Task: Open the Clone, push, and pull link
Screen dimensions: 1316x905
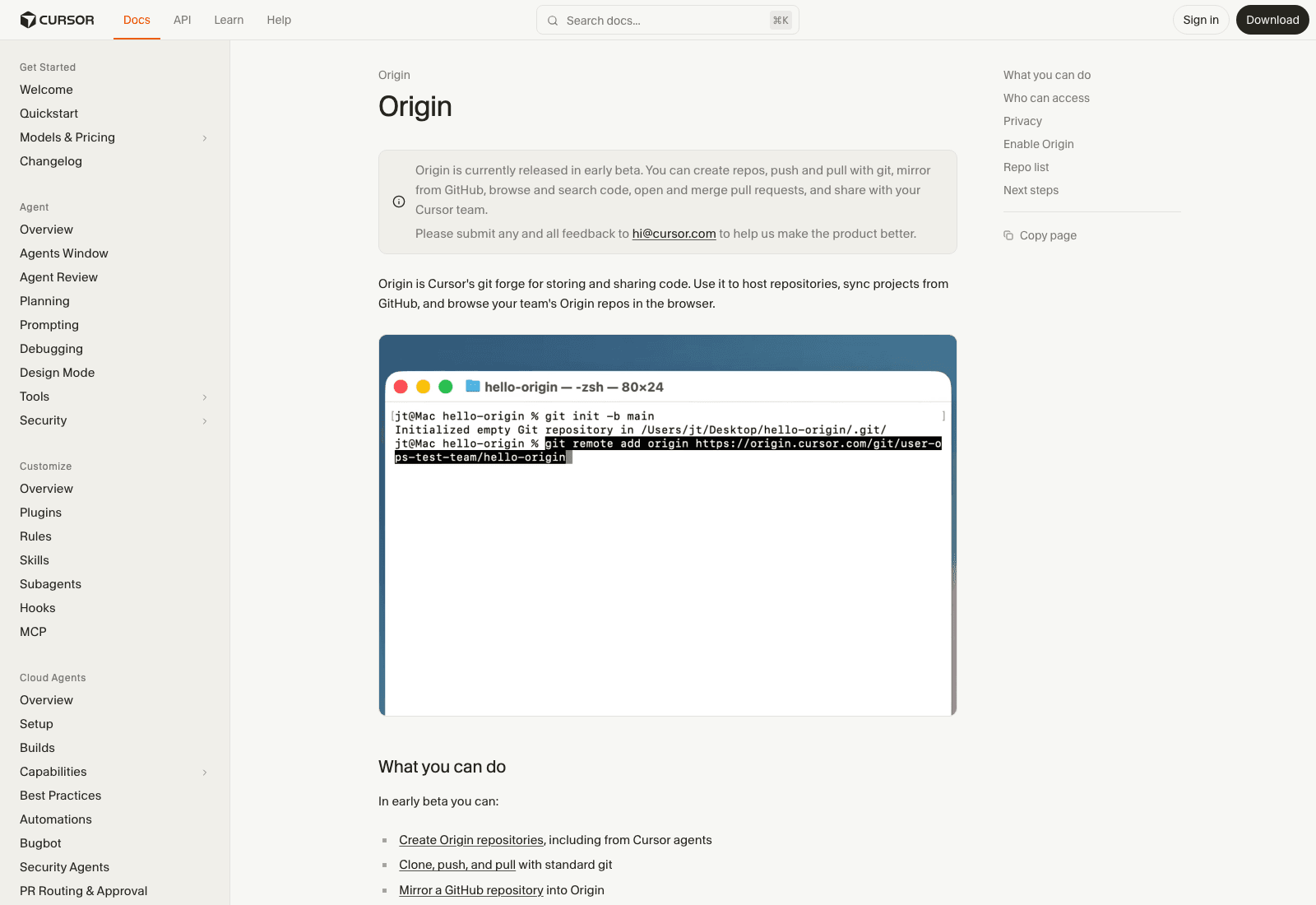Action: pyautogui.click(x=457, y=865)
